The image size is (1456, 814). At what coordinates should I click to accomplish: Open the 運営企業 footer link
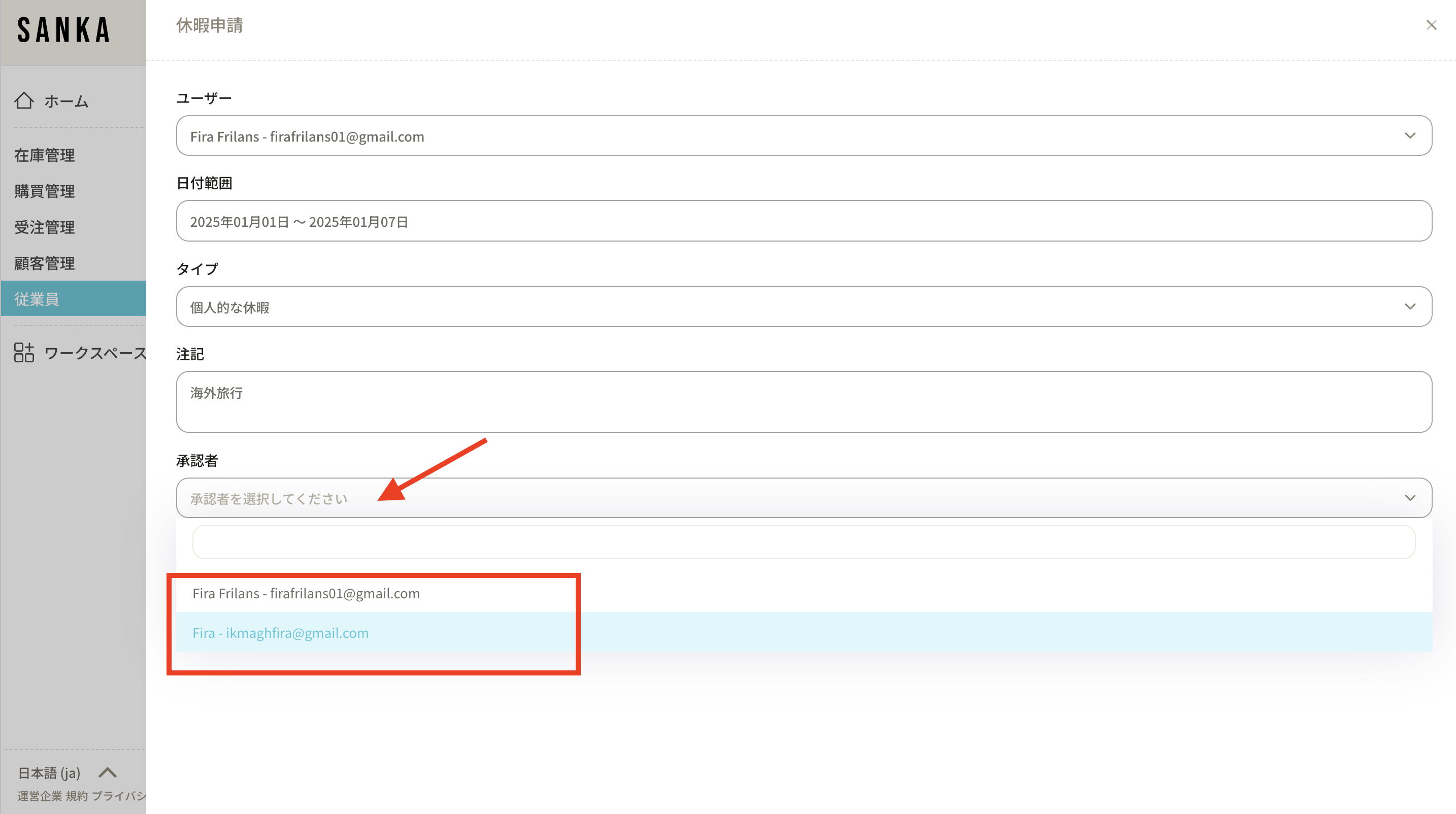tap(40, 796)
